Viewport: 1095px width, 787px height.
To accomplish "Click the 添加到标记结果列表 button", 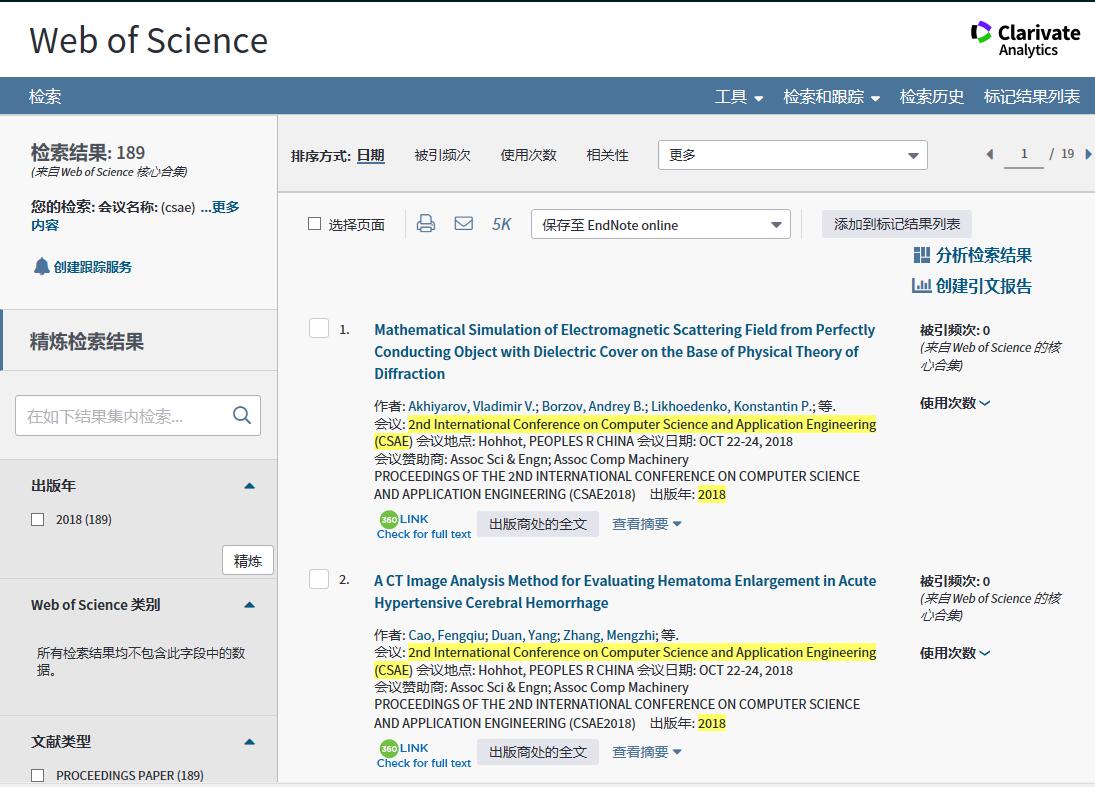I will coord(896,224).
